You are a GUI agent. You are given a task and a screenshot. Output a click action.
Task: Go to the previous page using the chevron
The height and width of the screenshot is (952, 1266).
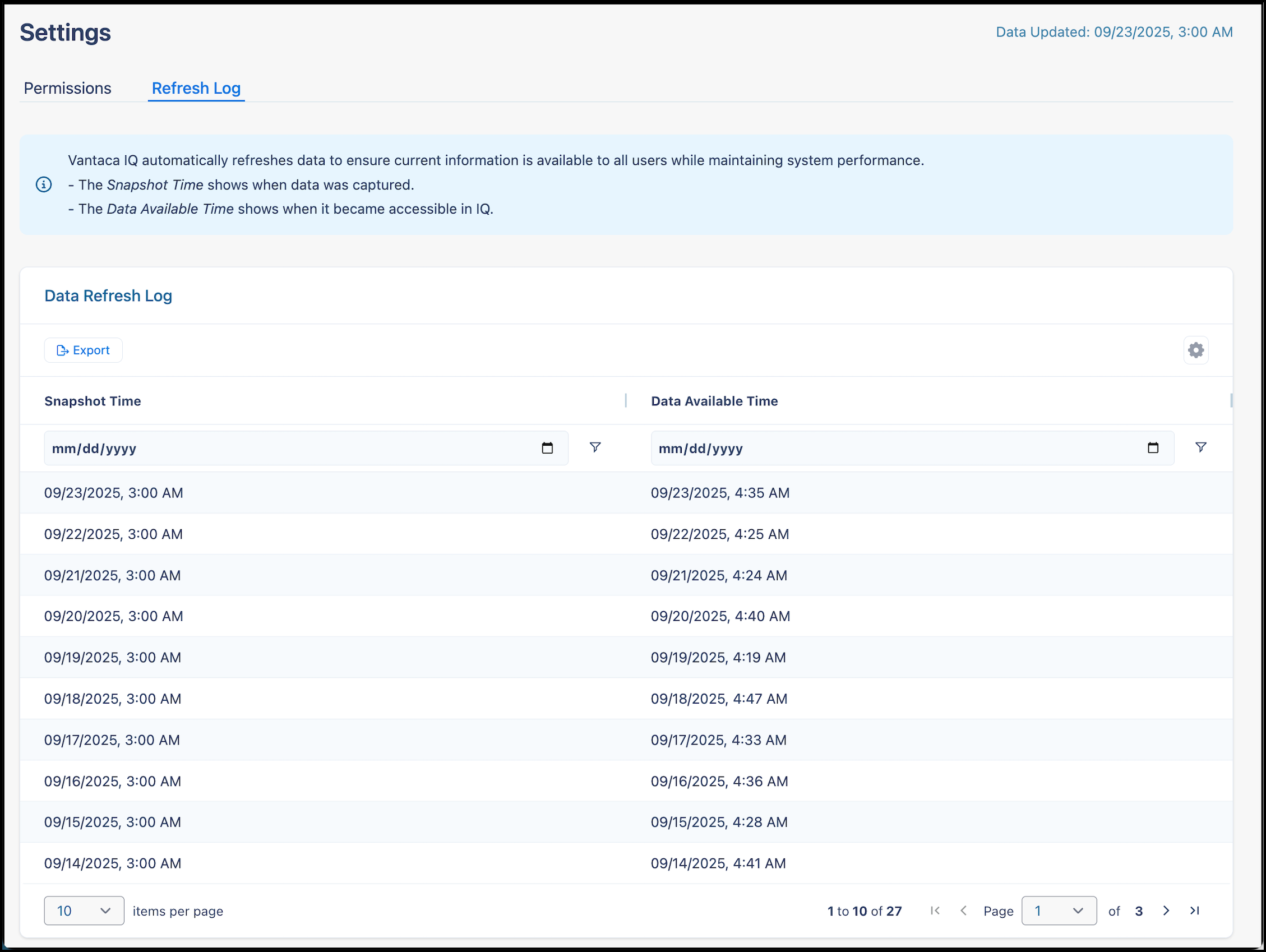965,911
